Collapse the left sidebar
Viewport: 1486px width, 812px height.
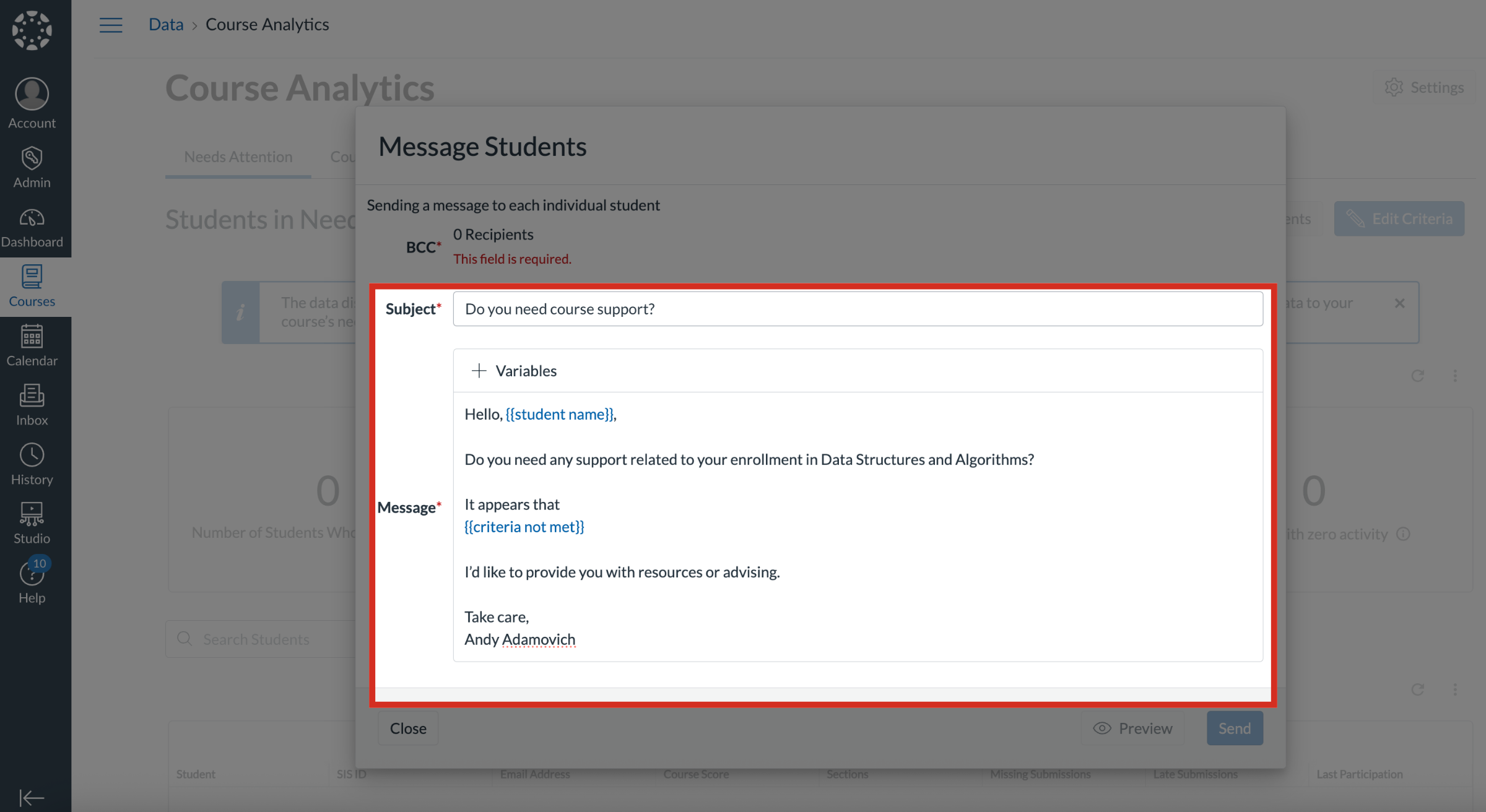coord(32,798)
